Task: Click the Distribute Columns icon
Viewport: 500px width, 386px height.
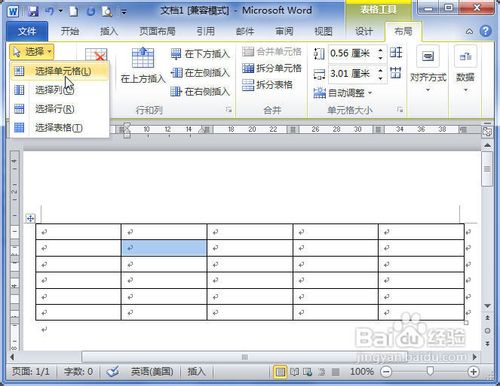Action: tap(396, 72)
